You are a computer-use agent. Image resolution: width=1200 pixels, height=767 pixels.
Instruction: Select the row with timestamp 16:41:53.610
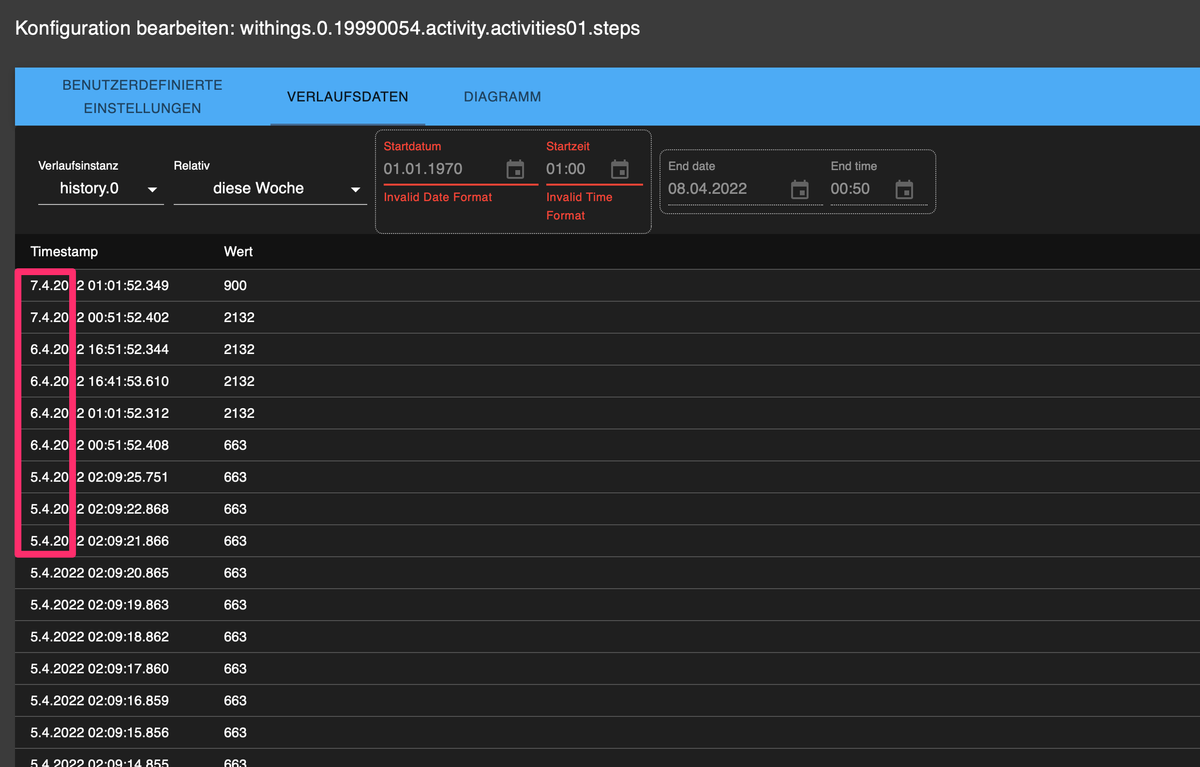pyautogui.click(x=607, y=381)
